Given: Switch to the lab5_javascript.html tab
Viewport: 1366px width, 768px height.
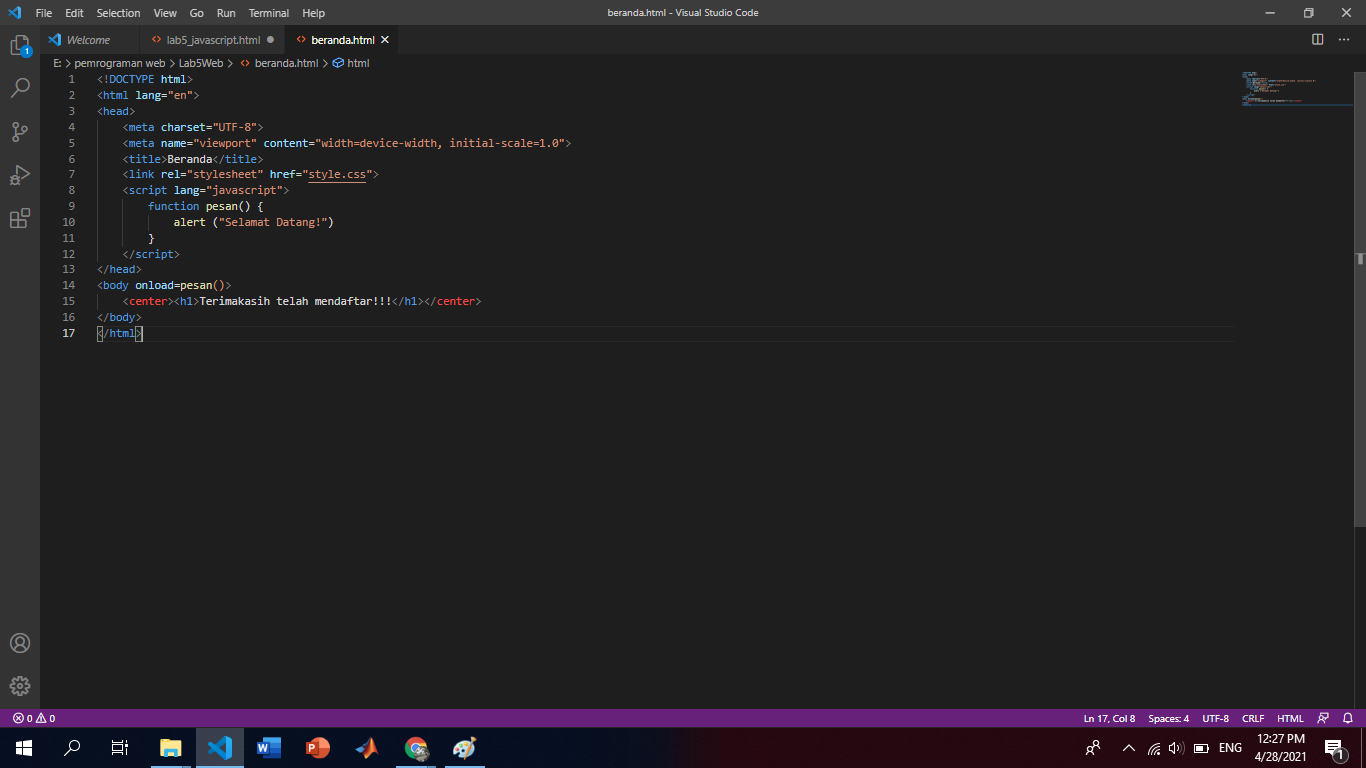Looking at the screenshot, I should pyautogui.click(x=212, y=40).
